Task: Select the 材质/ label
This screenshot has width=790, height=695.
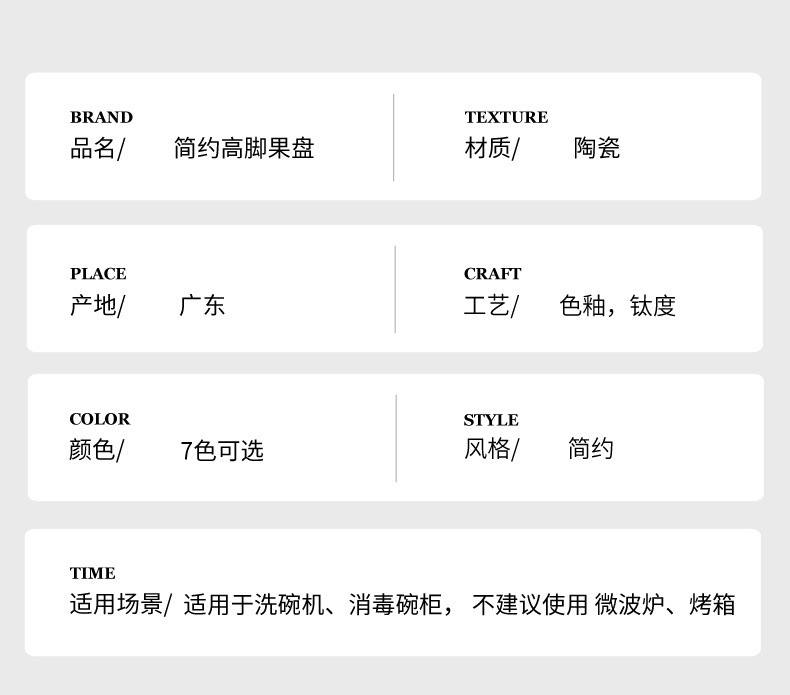Action: (x=492, y=149)
